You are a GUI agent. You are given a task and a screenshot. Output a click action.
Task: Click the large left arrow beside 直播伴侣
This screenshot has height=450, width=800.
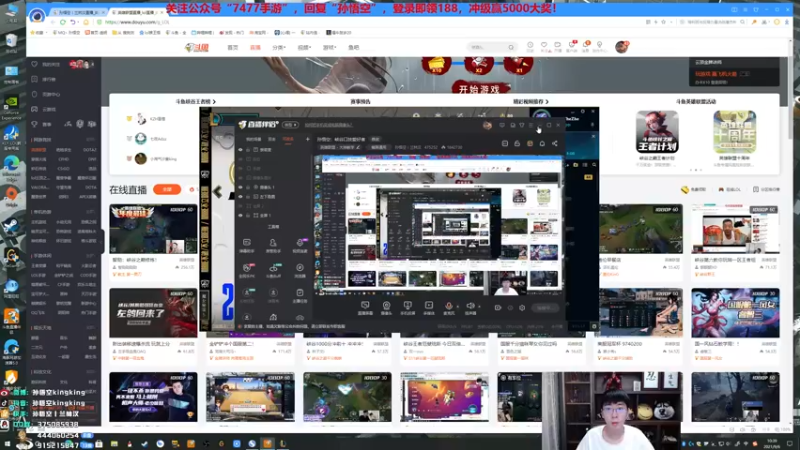pyautogui.click(x=218, y=191)
